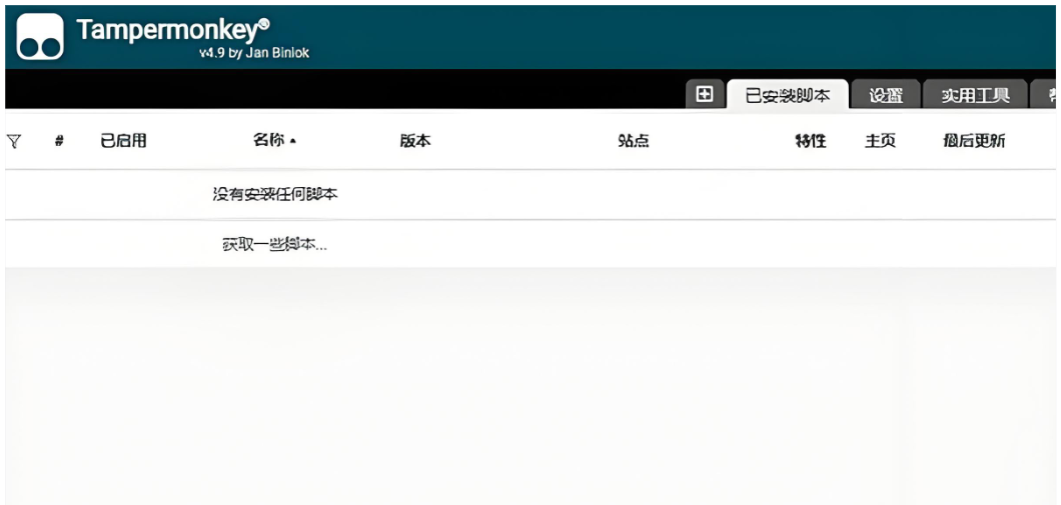Sort by the 站点 column header
The width and height of the screenshot is (1061, 505).
tap(633, 141)
